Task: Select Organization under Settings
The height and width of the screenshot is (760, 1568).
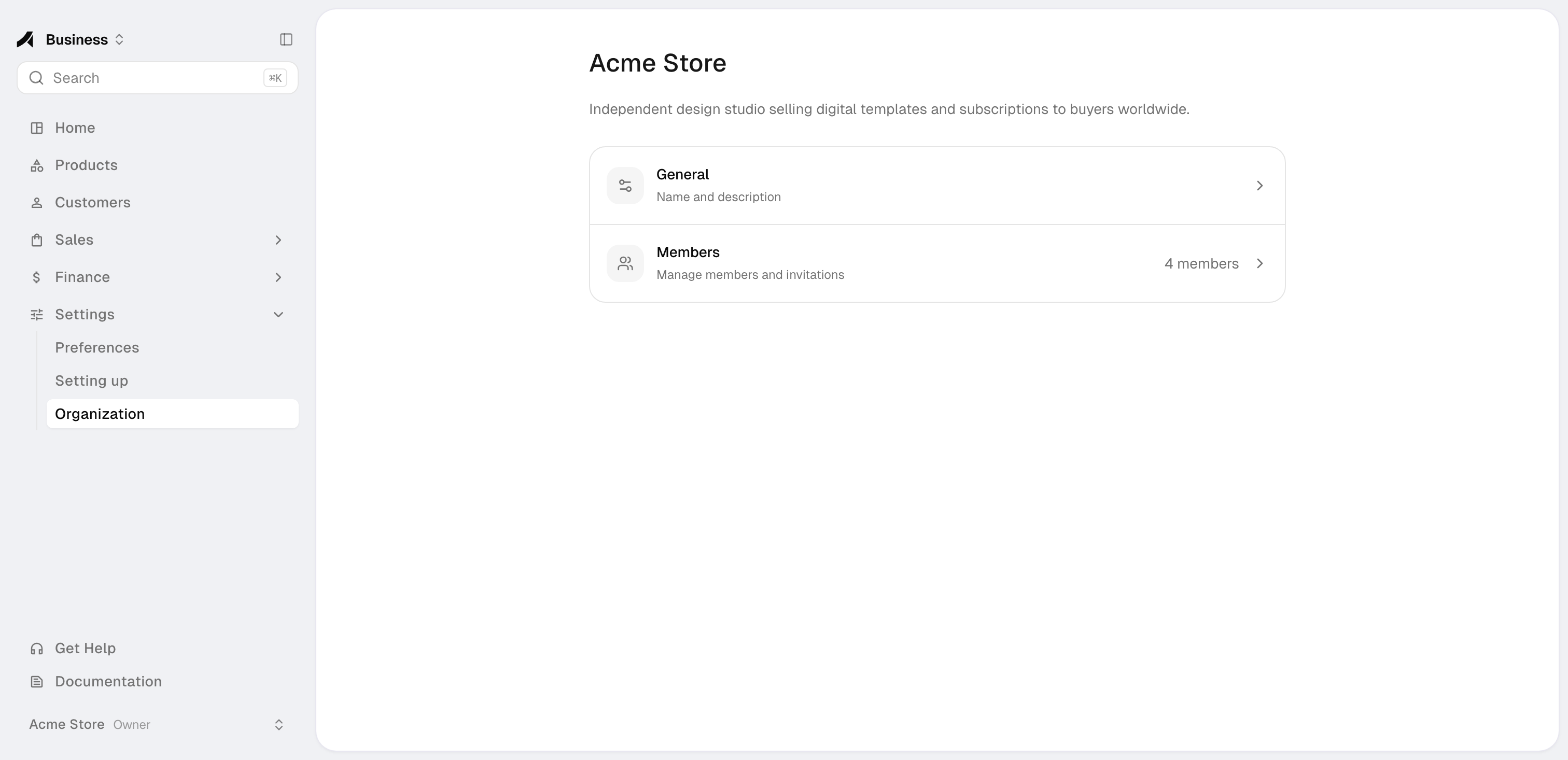Action: pos(172,414)
